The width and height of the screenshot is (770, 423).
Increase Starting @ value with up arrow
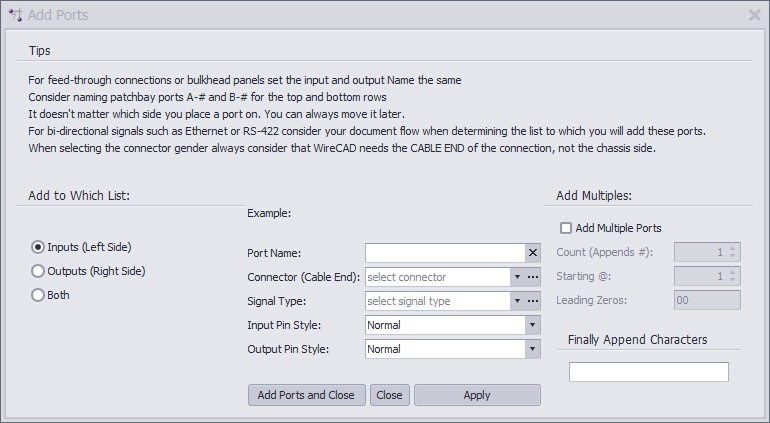click(732, 272)
